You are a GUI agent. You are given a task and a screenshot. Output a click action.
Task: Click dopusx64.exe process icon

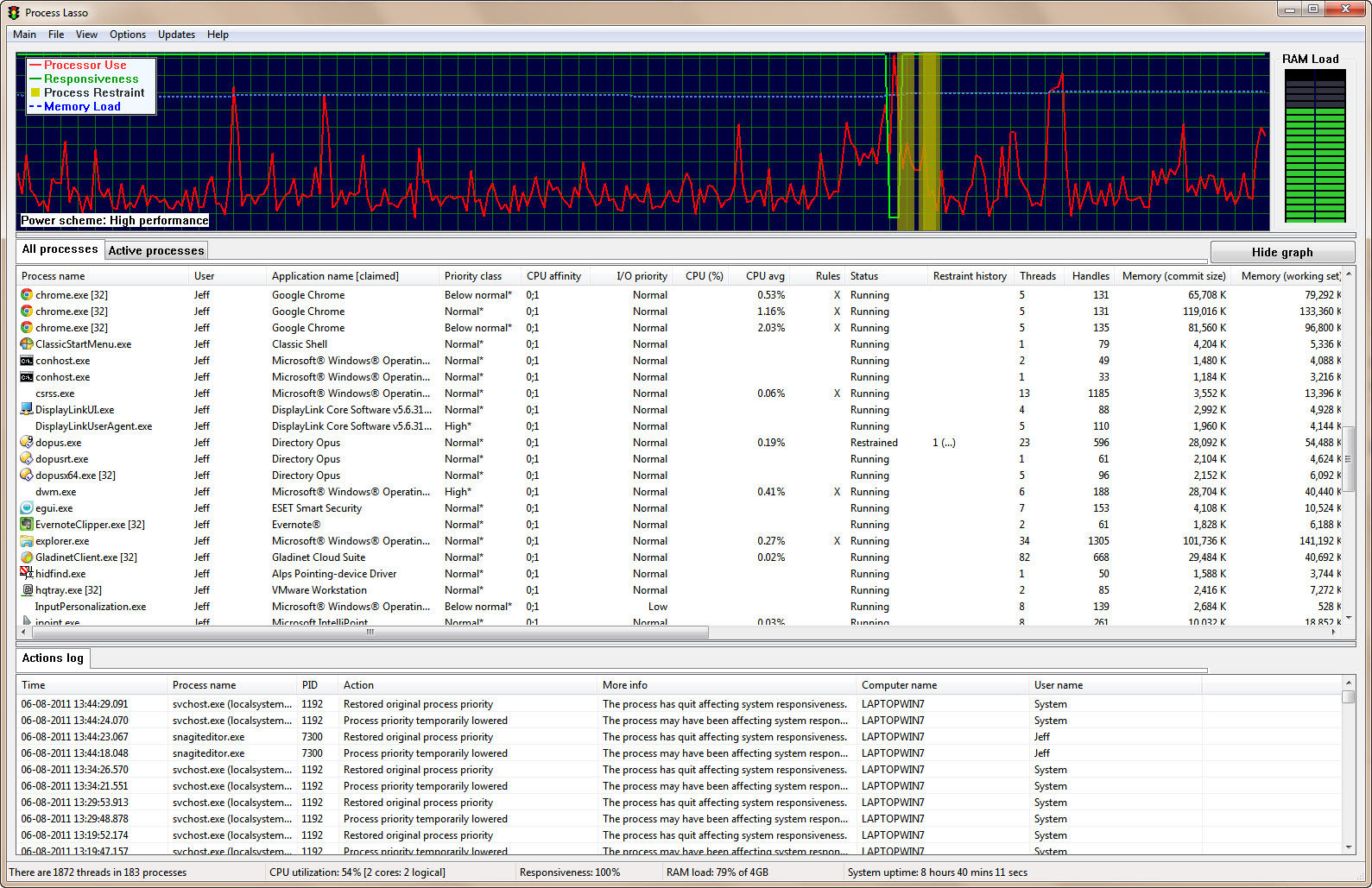point(27,475)
